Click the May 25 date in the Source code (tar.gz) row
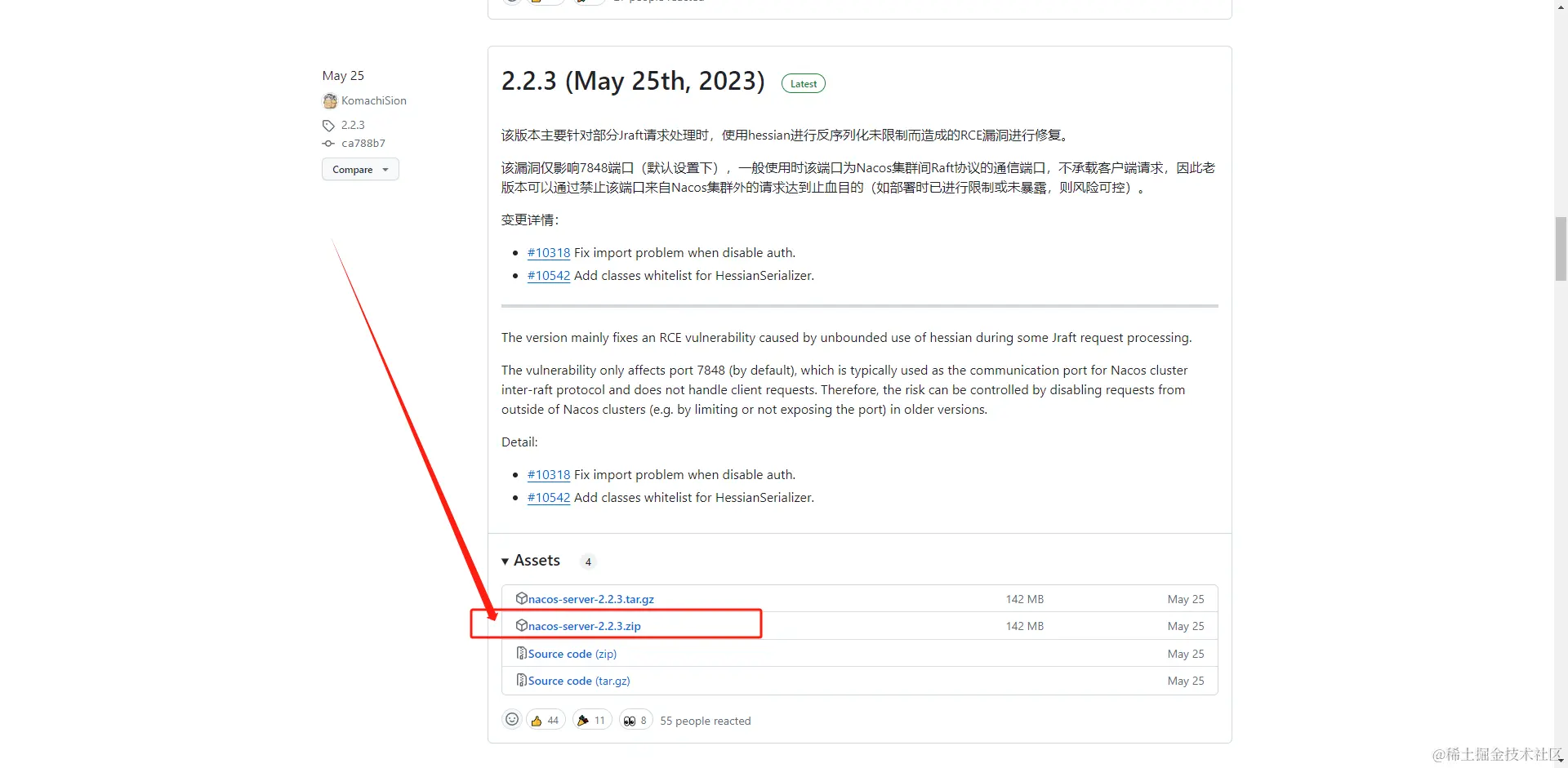 [x=1186, y=681]
